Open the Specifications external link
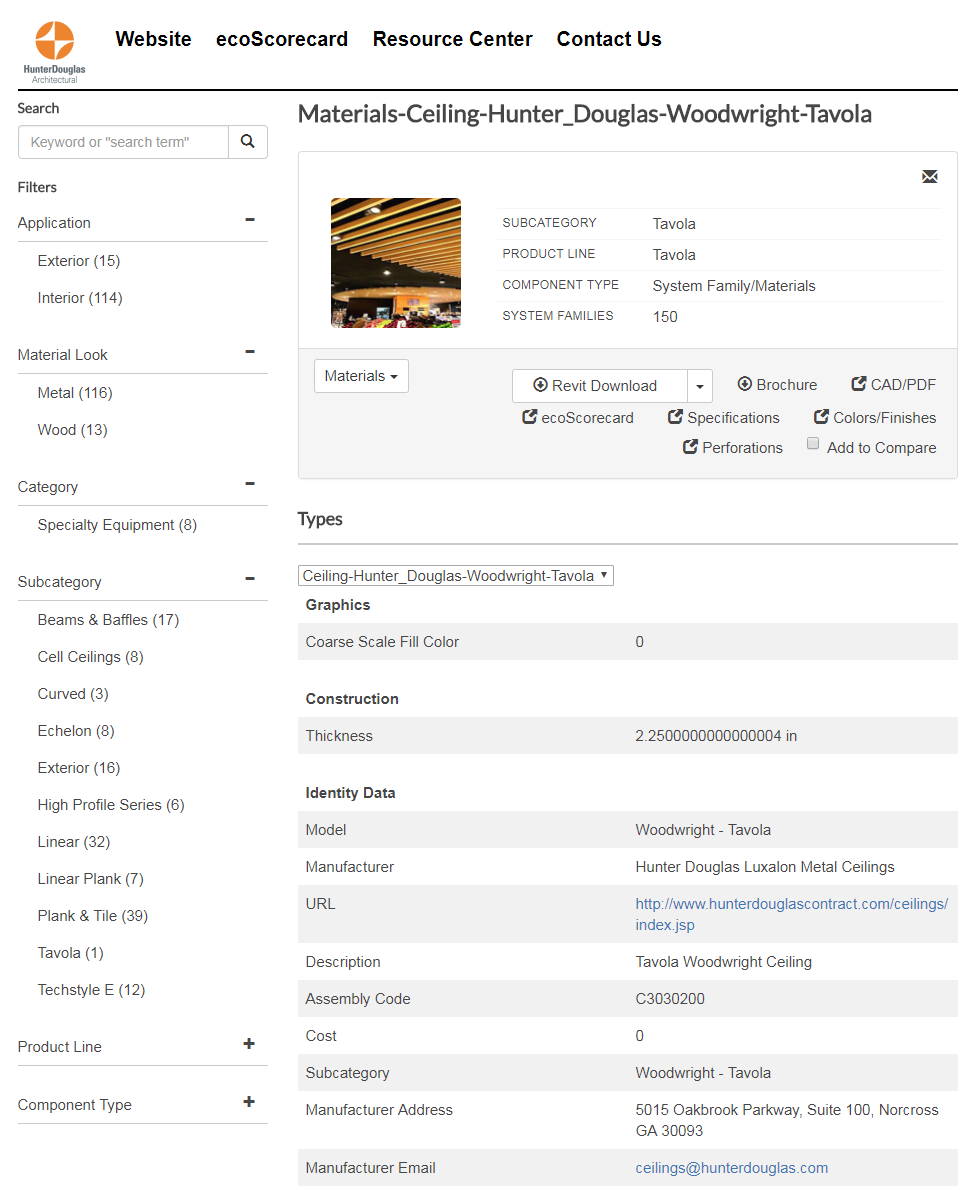The width and height of the screenshot is (980, 1199). coord(724,418)
